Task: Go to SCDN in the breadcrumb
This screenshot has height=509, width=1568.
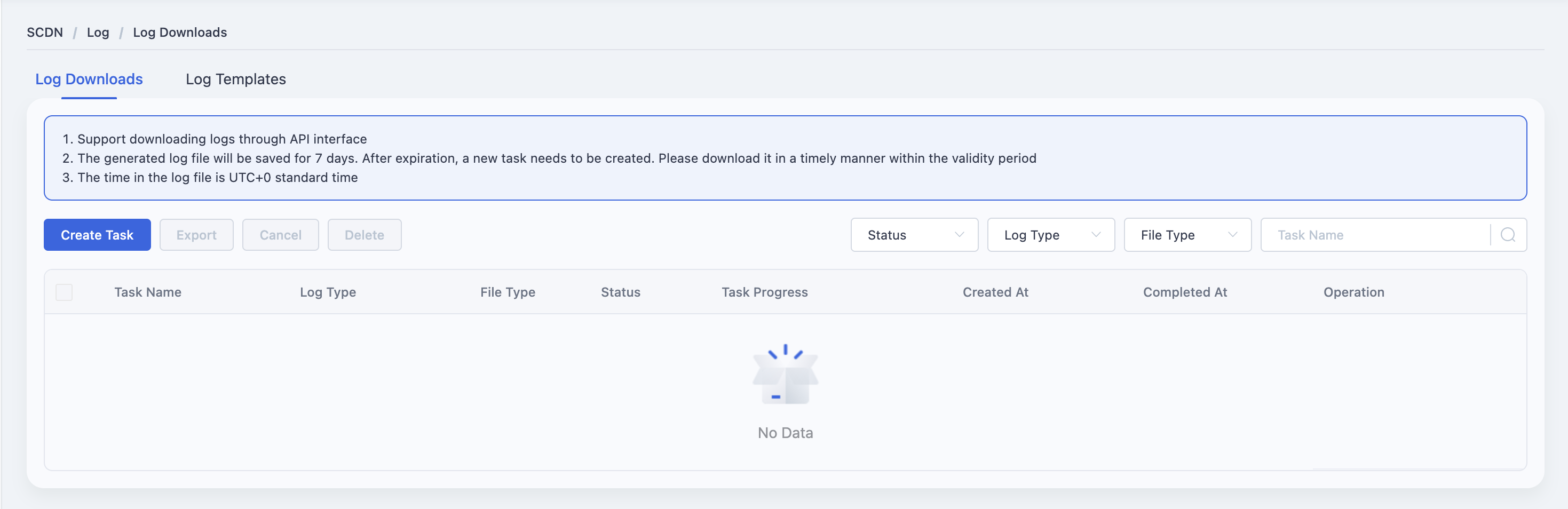Action: 44,32
